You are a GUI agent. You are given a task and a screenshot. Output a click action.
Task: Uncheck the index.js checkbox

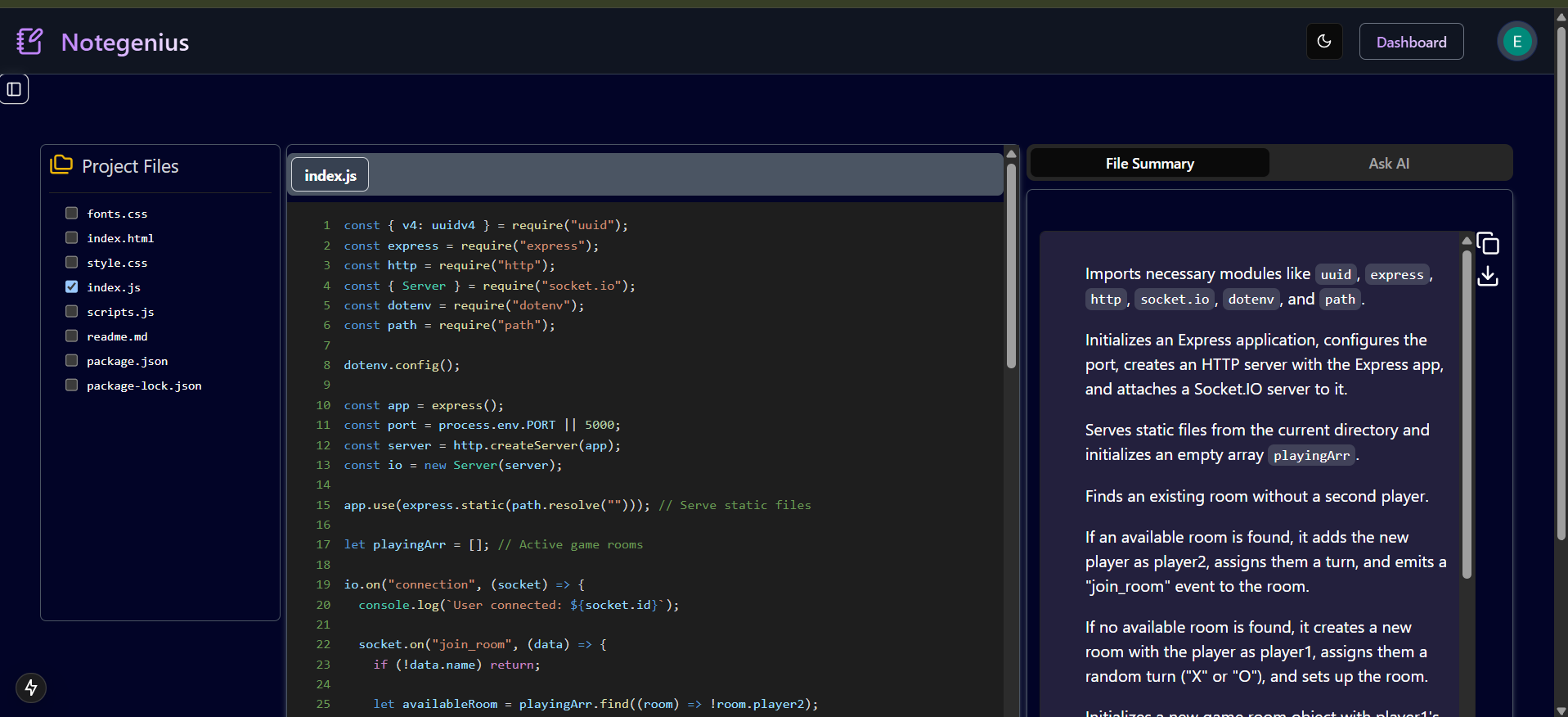coord(71,286)
